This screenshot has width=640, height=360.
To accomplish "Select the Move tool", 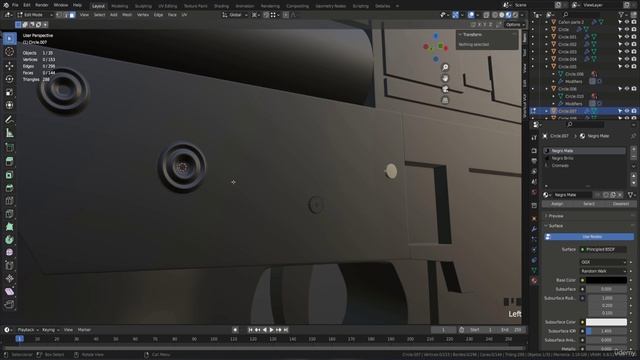I will click(x=9, y=65).
